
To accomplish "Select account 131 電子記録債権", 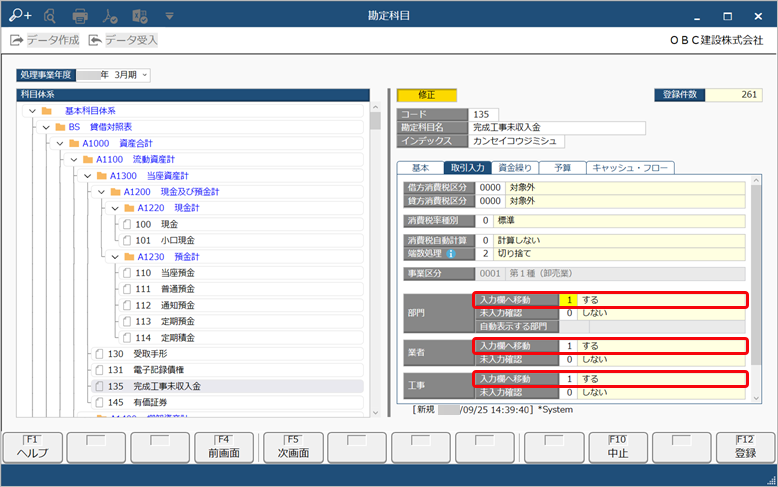I will (x=227, y=370).
